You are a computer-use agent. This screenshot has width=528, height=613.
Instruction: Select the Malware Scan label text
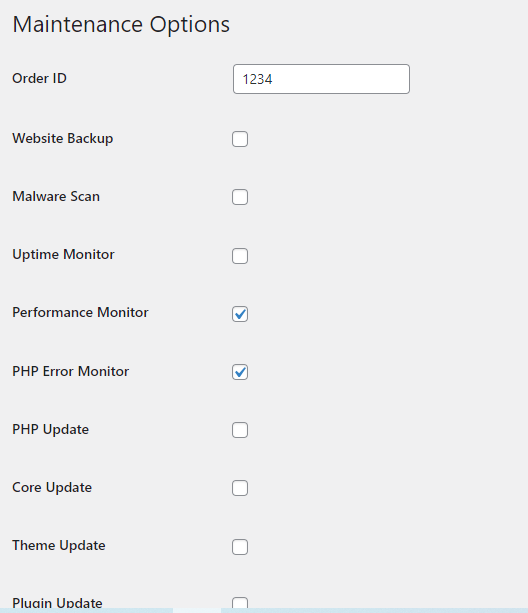(56, 196)
